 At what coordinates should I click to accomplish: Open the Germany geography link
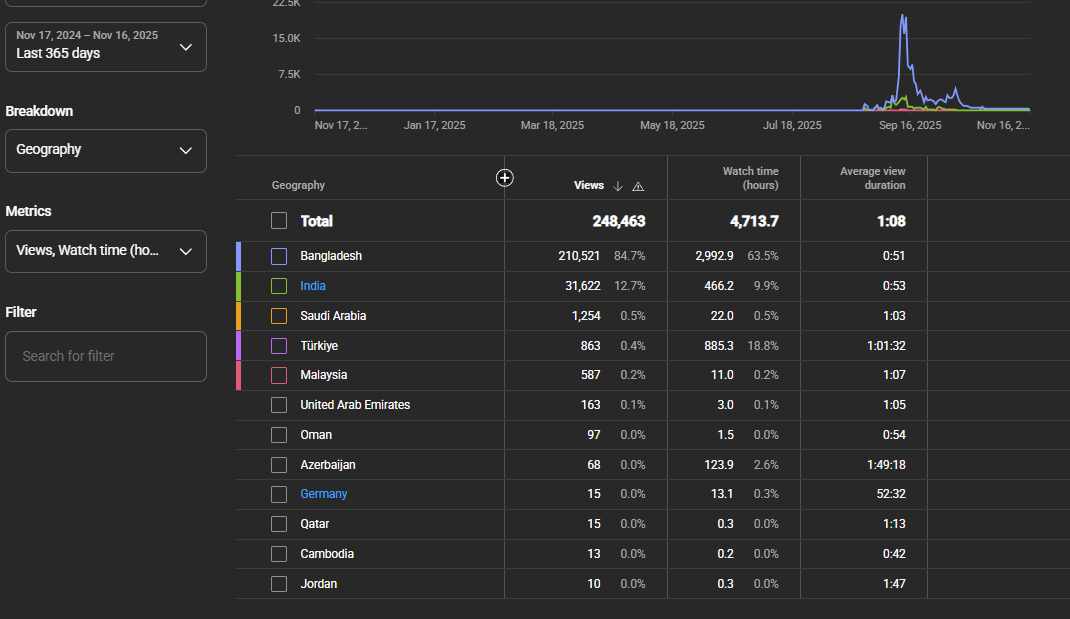(323, 494)
